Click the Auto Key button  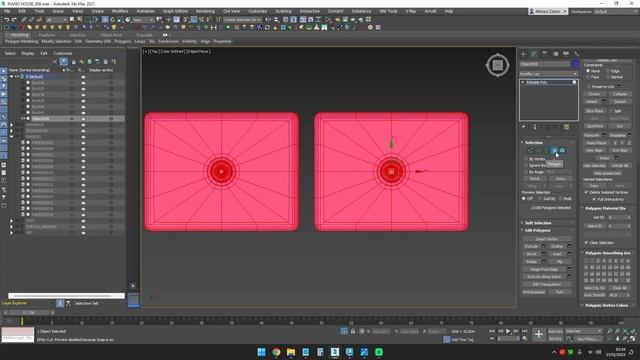click(555, 331)
